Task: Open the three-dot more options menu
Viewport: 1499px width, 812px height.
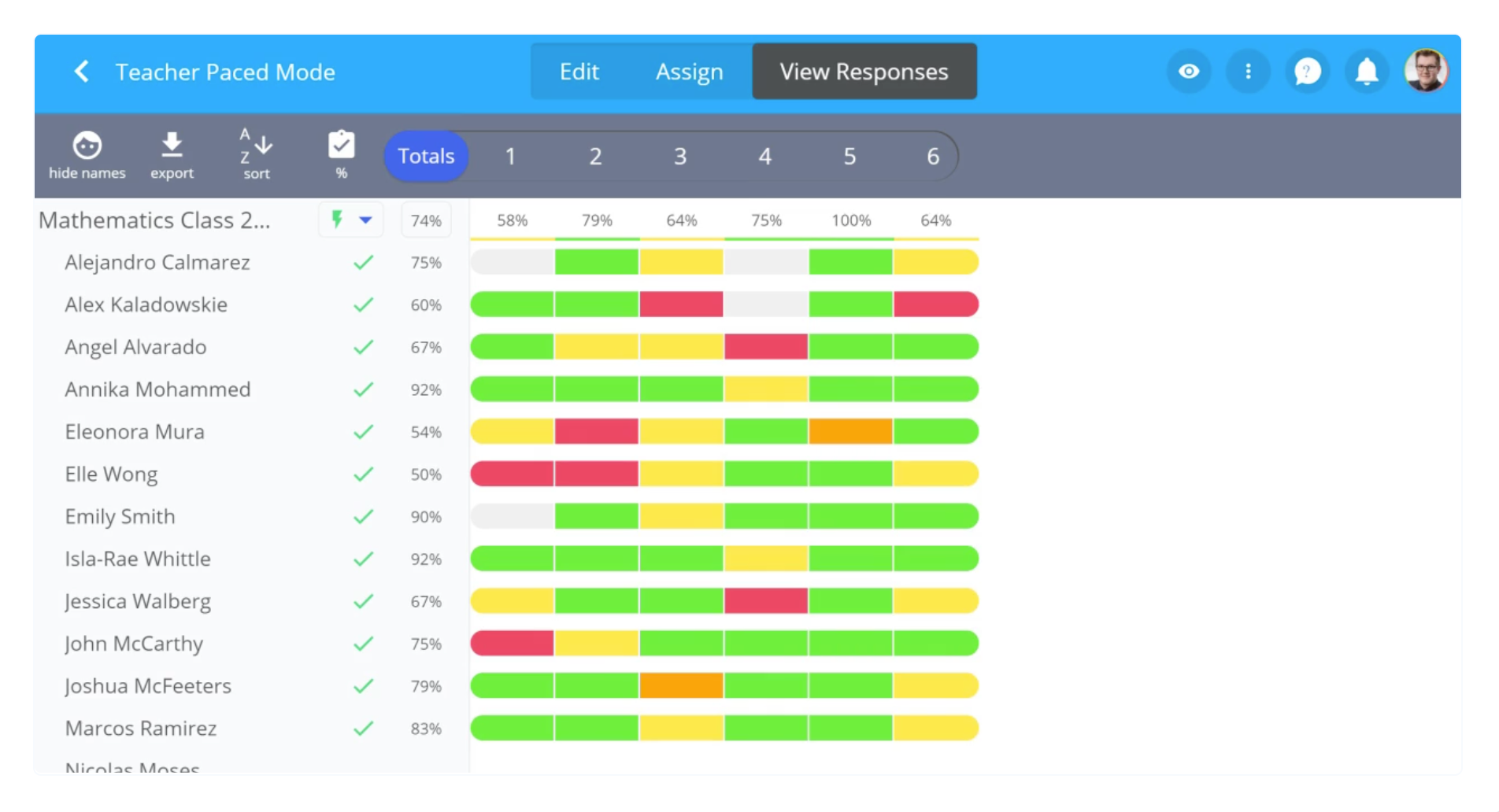Action: (1248, 72)
